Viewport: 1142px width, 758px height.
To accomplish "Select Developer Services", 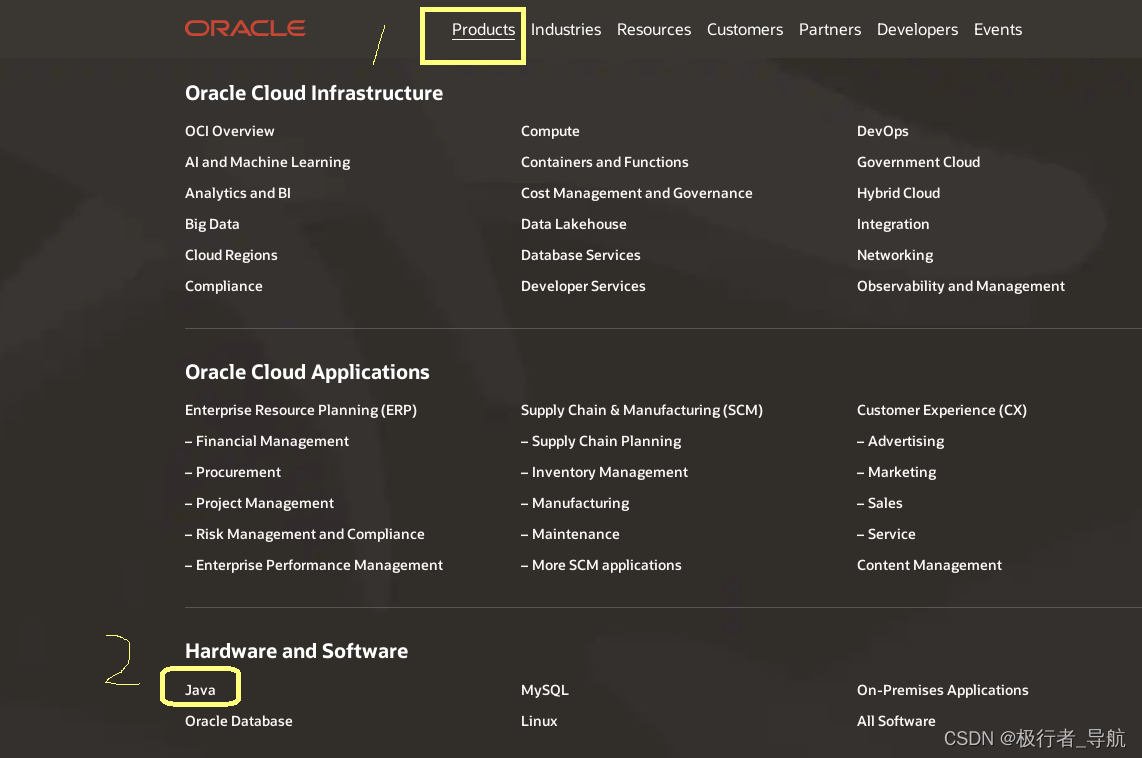I will (583, 286).
